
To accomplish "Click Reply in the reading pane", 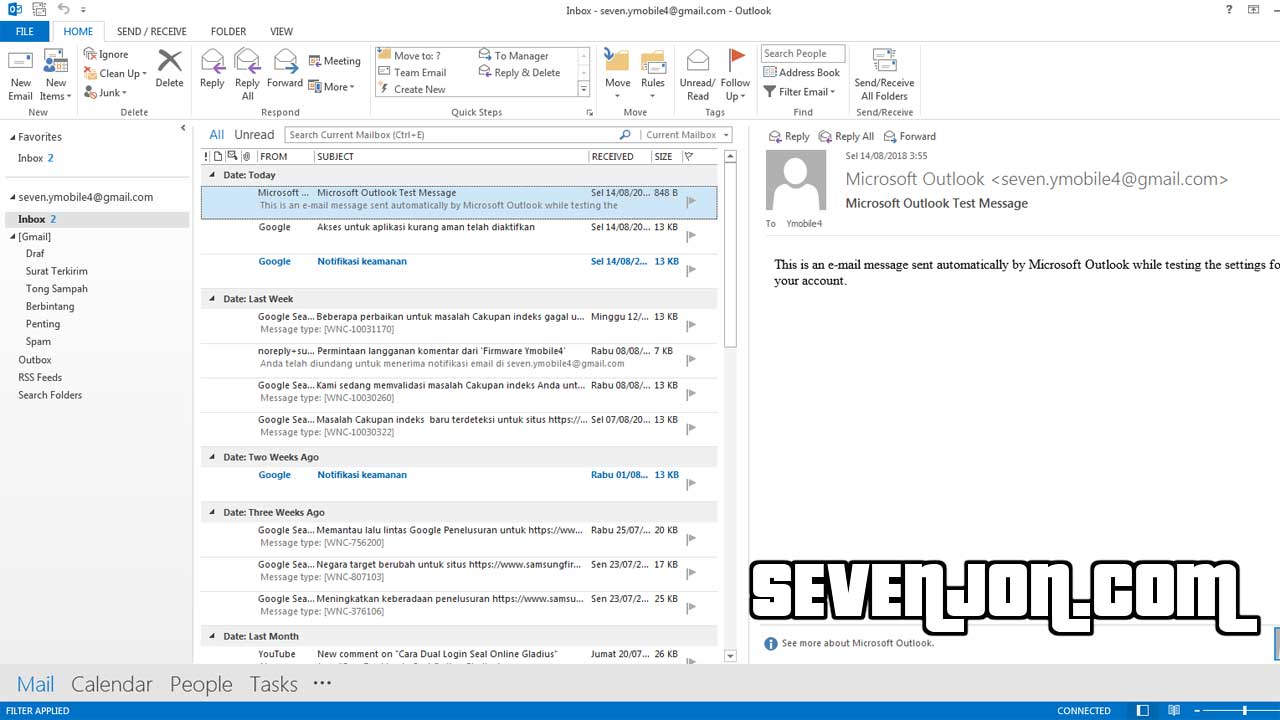I will tap(789, 136).
